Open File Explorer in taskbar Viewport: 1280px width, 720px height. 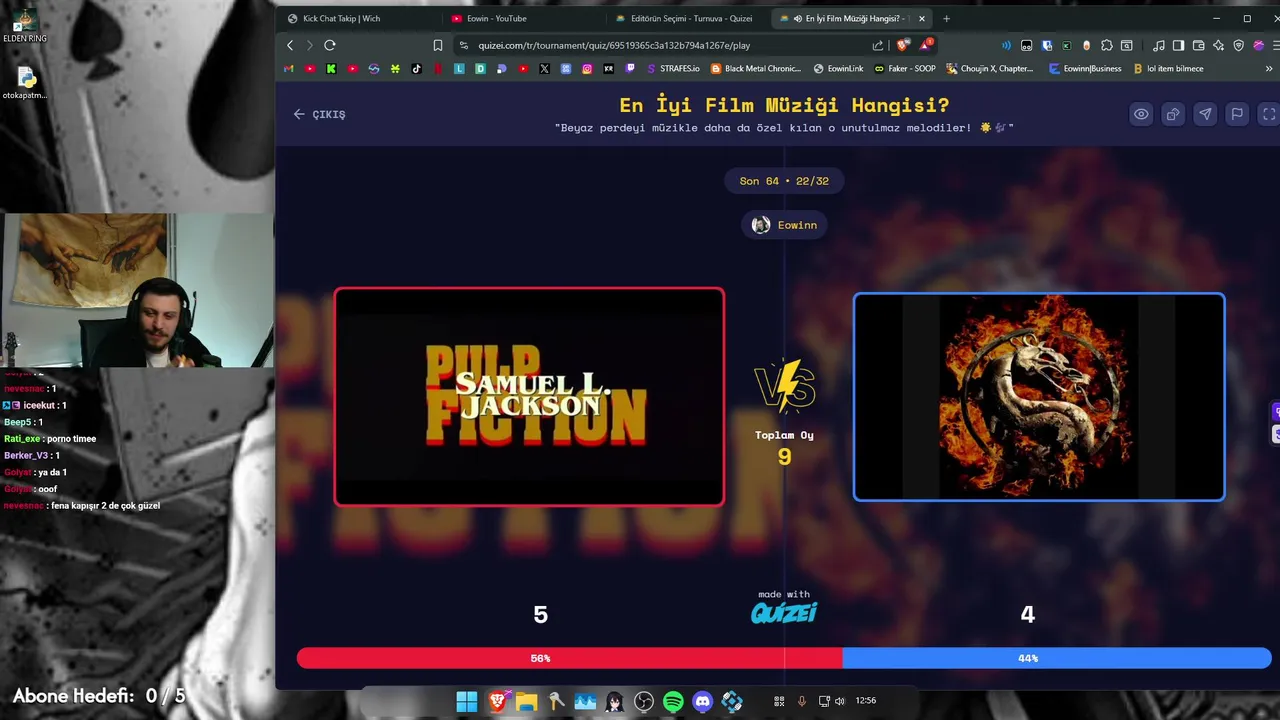526,701
